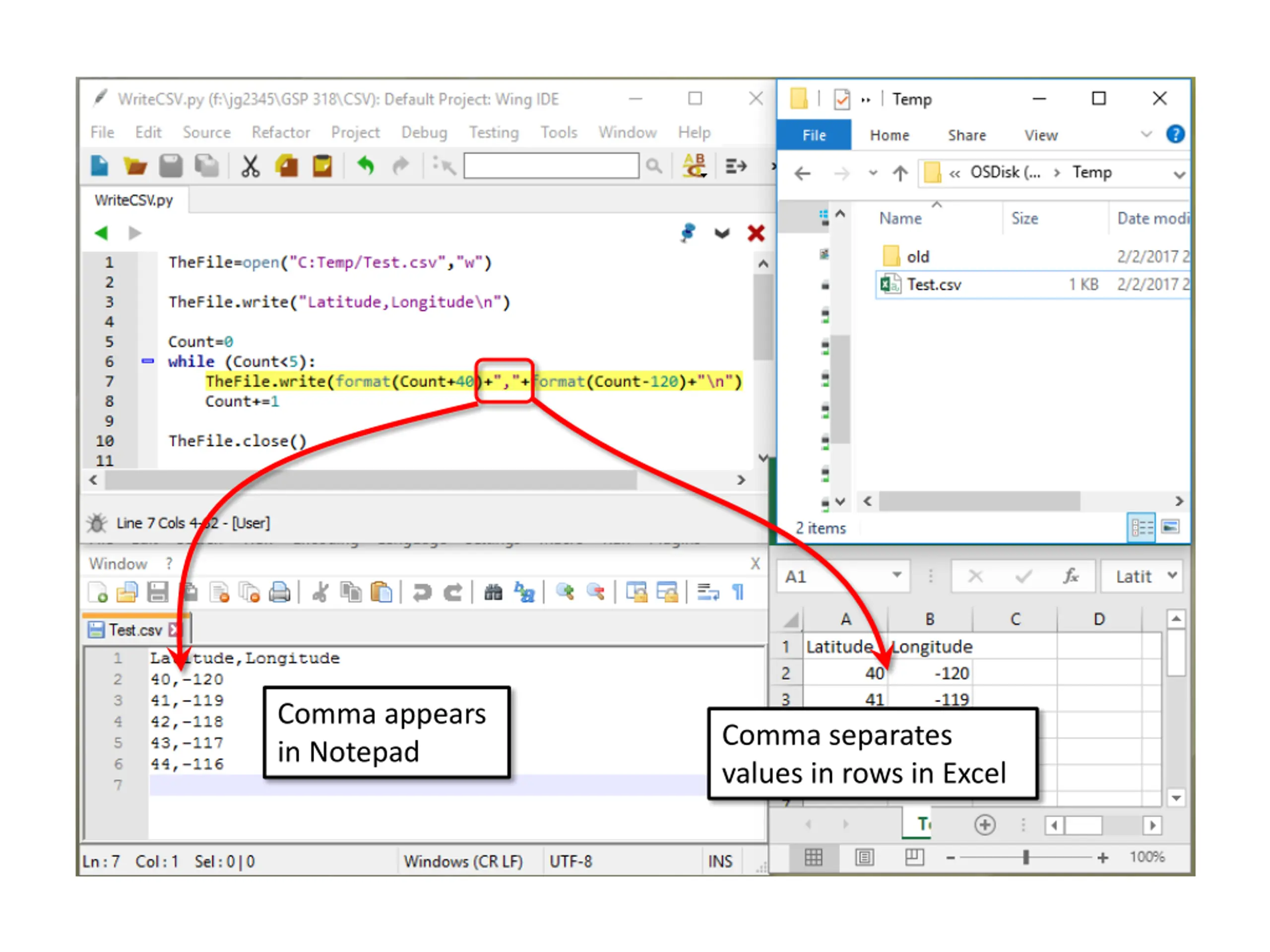Screen dimensions: 1270x952
Task: Click pushpin icon above Wing editor
Action: [688, 233]
